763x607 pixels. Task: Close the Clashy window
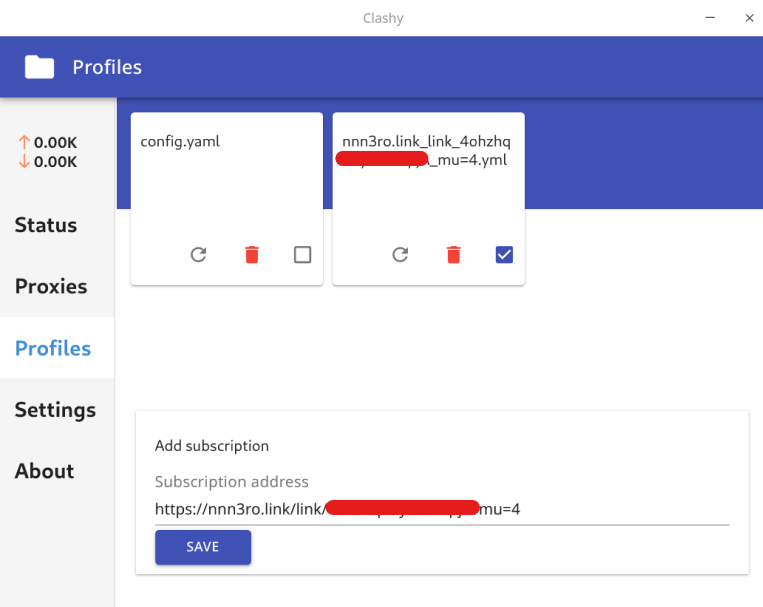(749, 17)
